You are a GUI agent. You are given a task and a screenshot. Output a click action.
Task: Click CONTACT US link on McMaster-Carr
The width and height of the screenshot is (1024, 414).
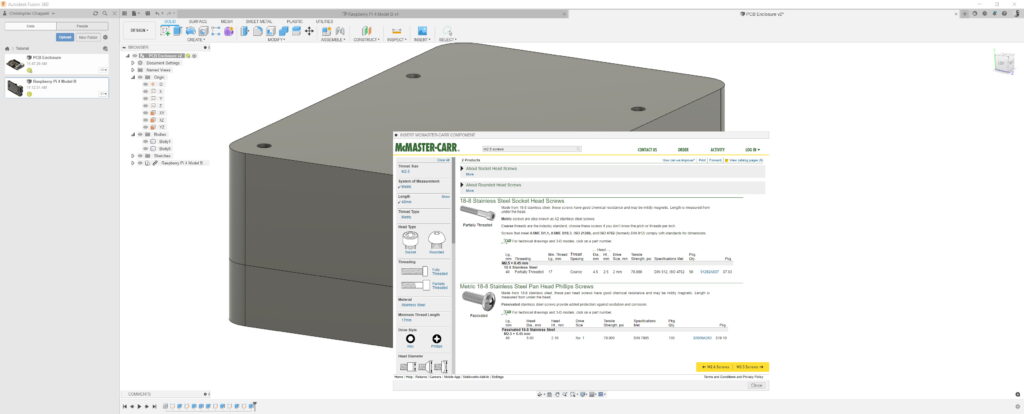pyautogui.click(x=647, y=150)
